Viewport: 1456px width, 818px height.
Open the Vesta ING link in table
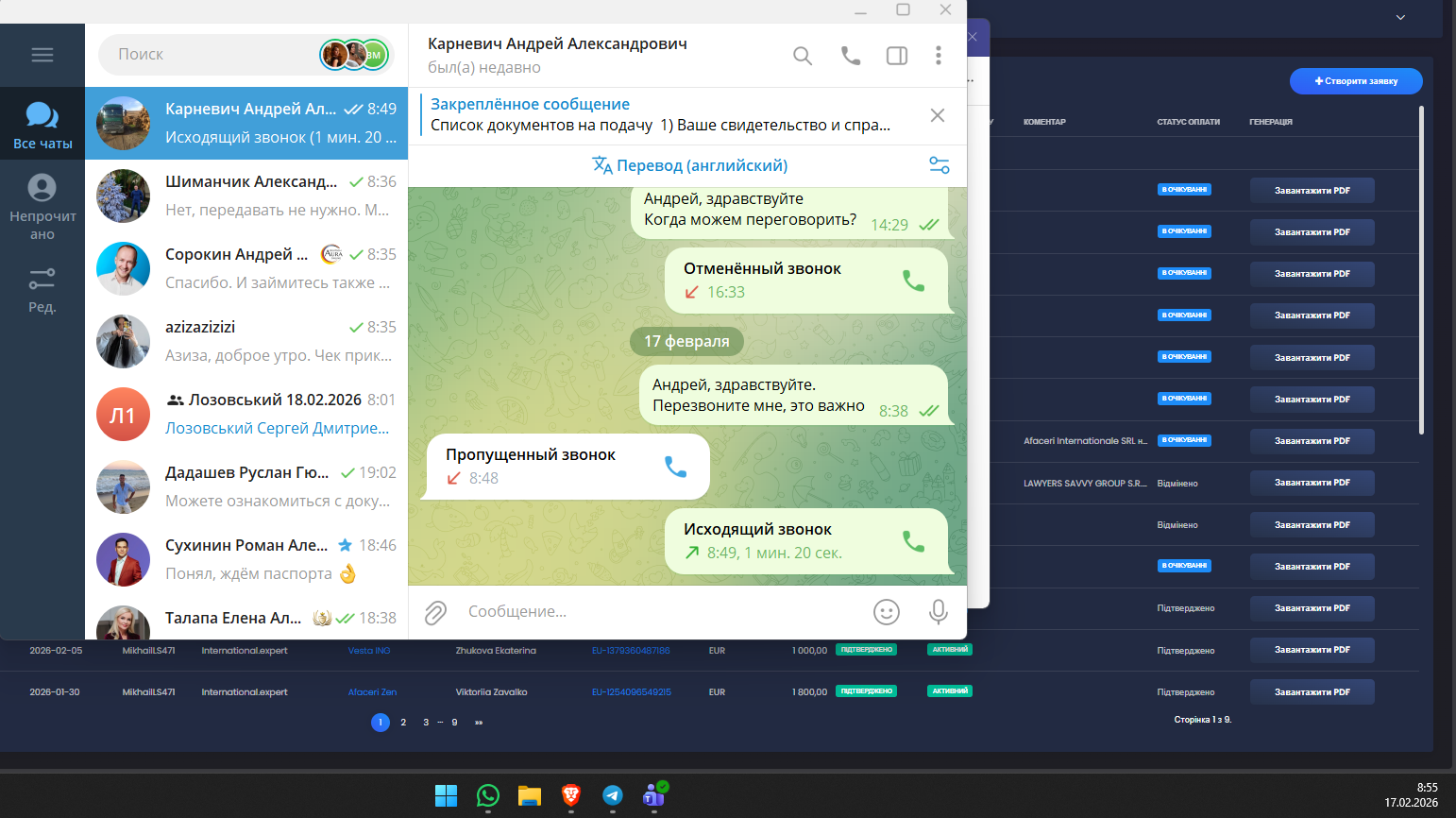click(369, 651)
